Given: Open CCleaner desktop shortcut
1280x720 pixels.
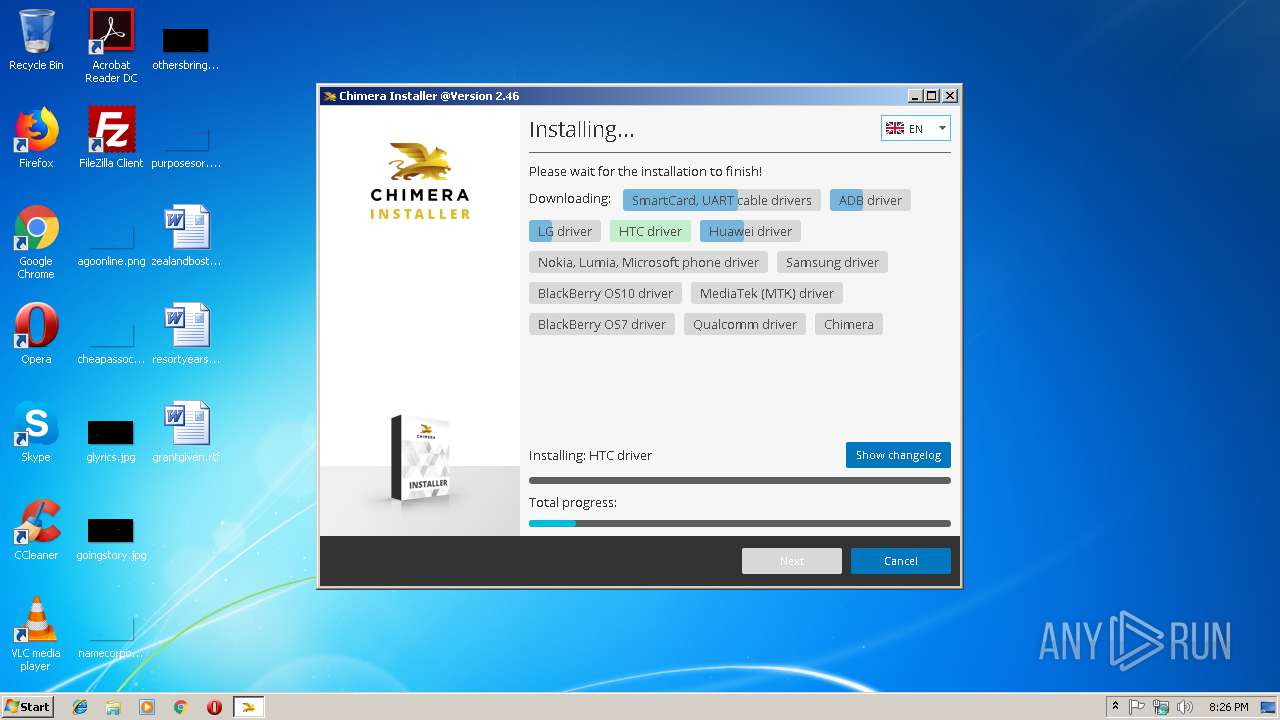Looking at the screenshot, I should tap(36, 530).
